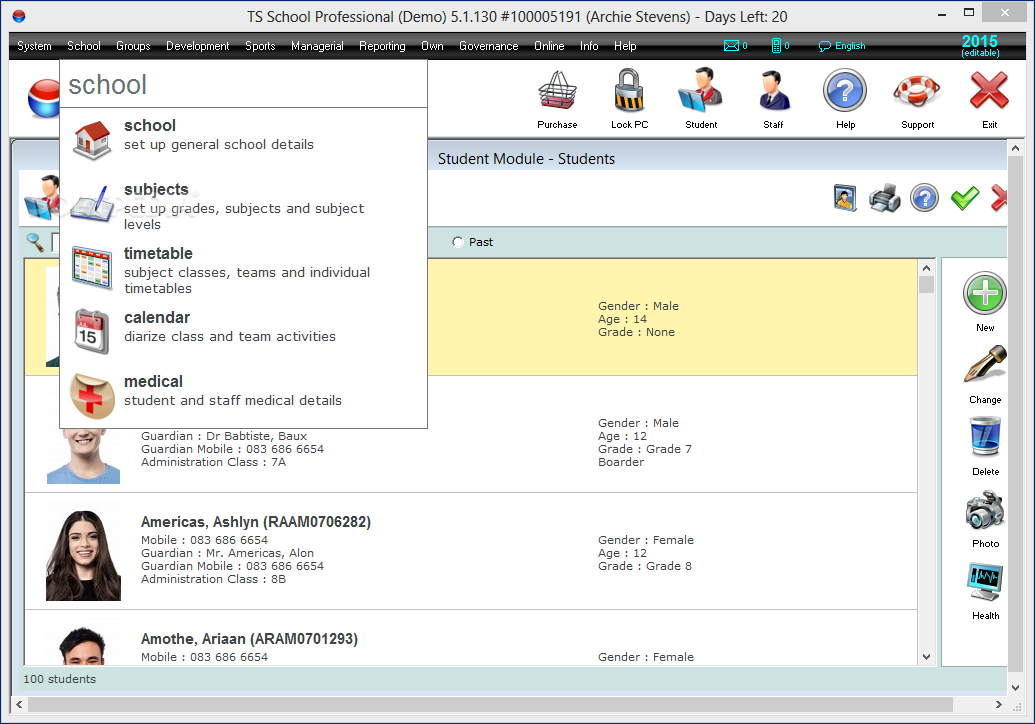Viewport: 1035px width, 724px height.
Task: Open the Development menu
Action: point(197,46)
